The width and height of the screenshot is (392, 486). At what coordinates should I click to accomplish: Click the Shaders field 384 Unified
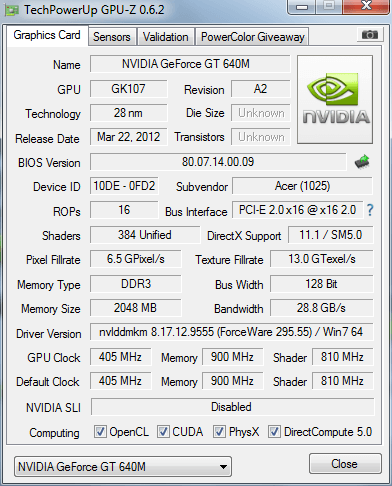click(x=145, y=235)
